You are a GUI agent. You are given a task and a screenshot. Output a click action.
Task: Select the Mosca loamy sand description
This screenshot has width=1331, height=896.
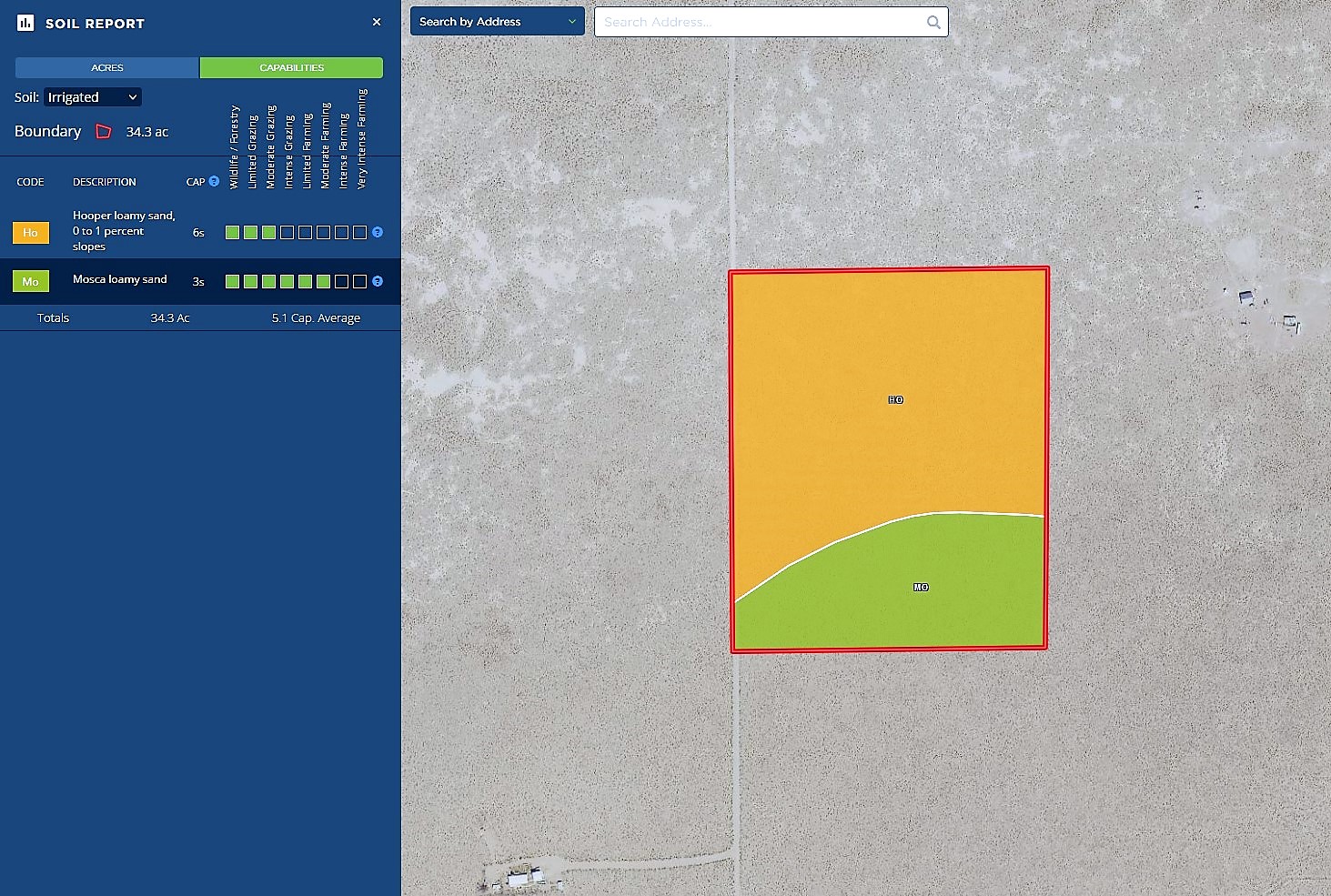click(120, 280)
